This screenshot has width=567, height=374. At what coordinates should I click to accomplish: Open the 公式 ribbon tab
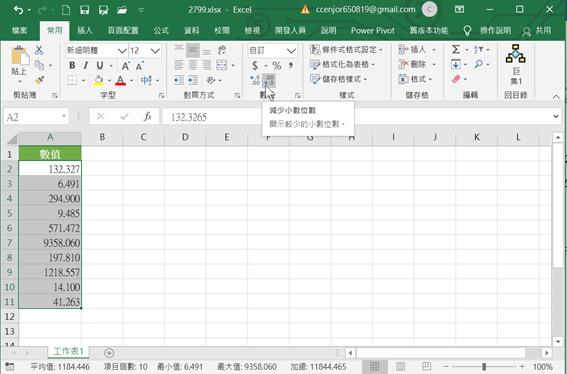tap(161, 30)
